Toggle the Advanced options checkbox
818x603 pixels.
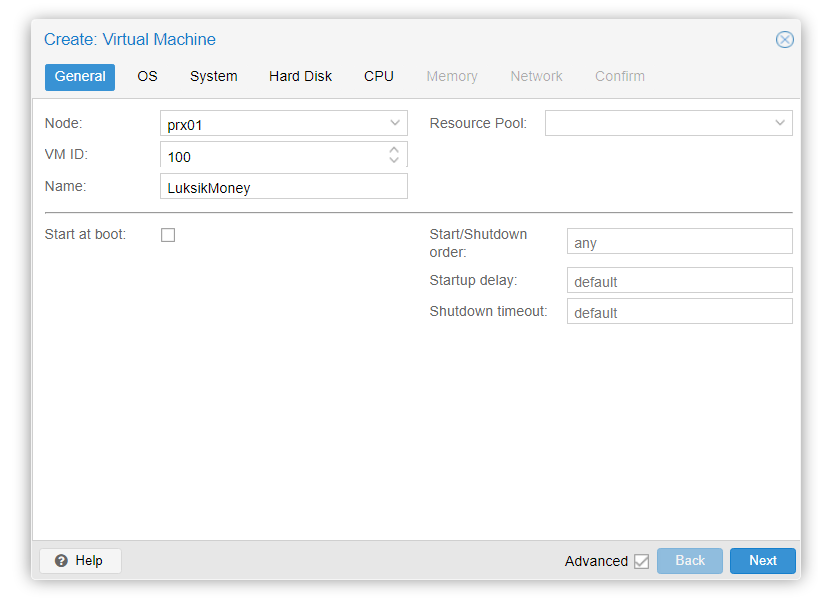[x=641, y=561]
